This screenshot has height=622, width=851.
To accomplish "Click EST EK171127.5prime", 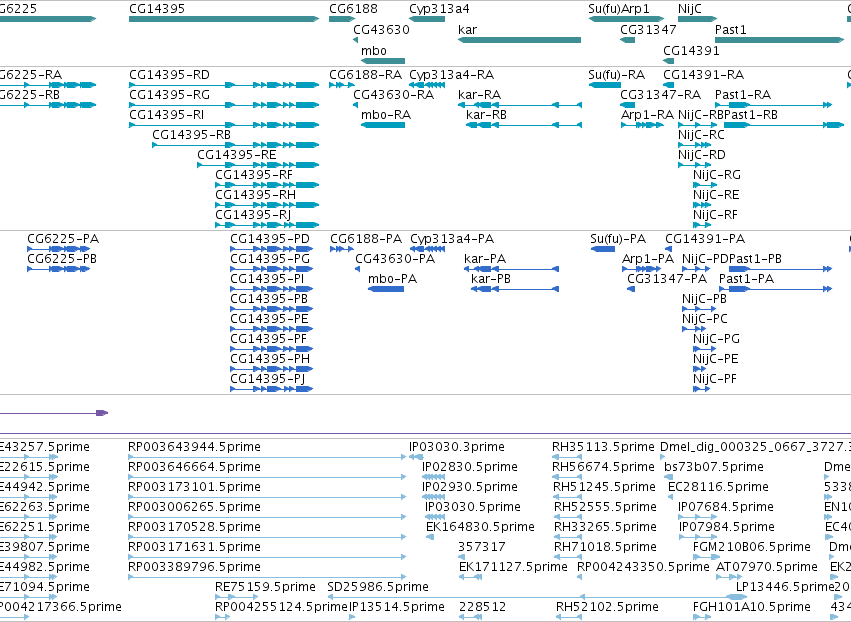I will pos(471,577).
